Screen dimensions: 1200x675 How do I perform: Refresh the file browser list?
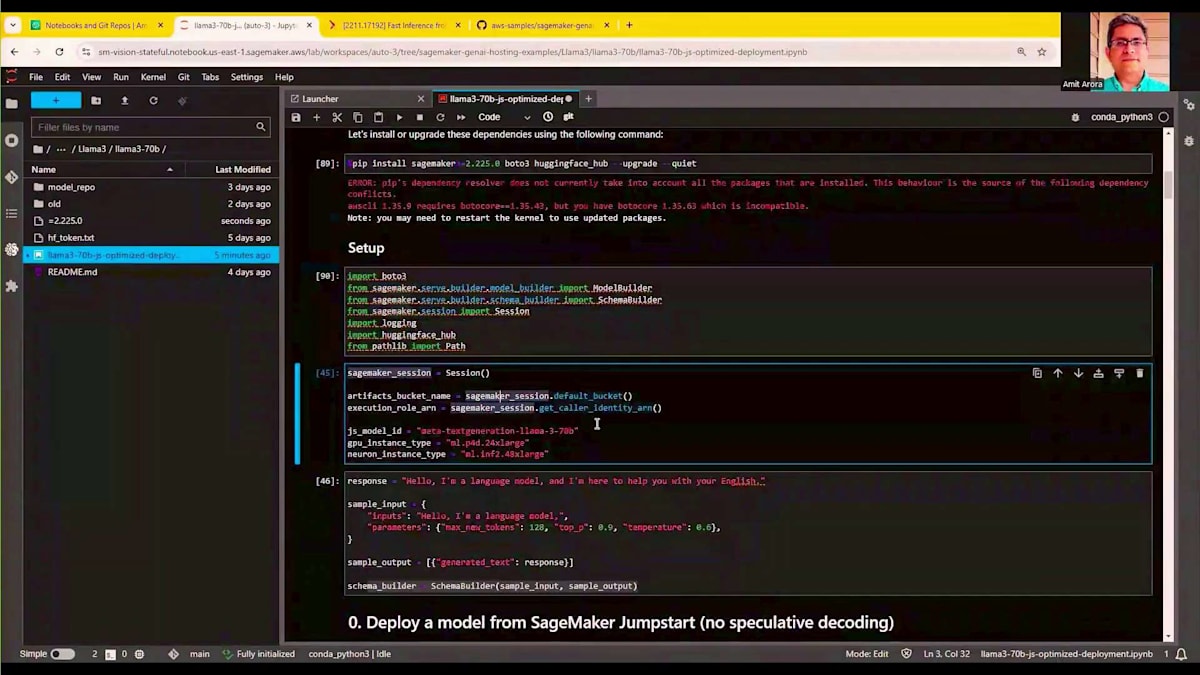click(153, 100)
